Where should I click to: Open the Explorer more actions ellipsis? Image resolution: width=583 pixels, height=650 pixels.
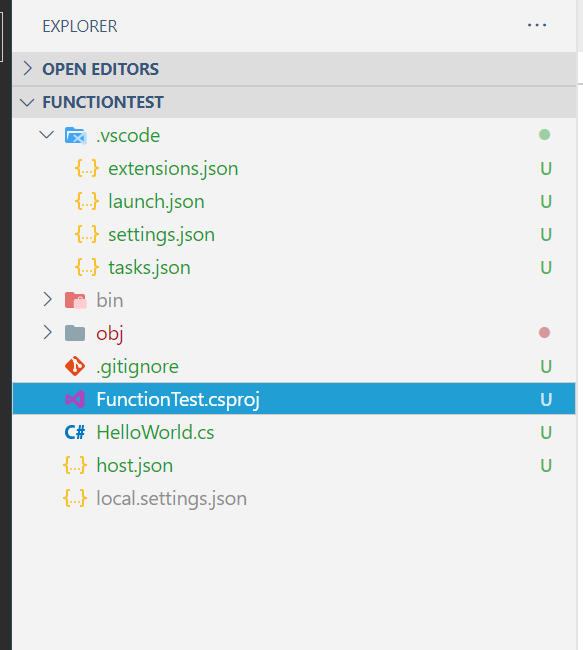point(537,25)
